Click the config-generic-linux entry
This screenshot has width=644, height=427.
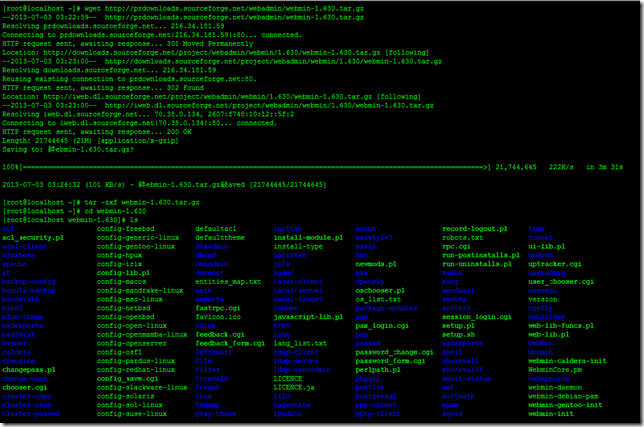click(x=138, y=238)
